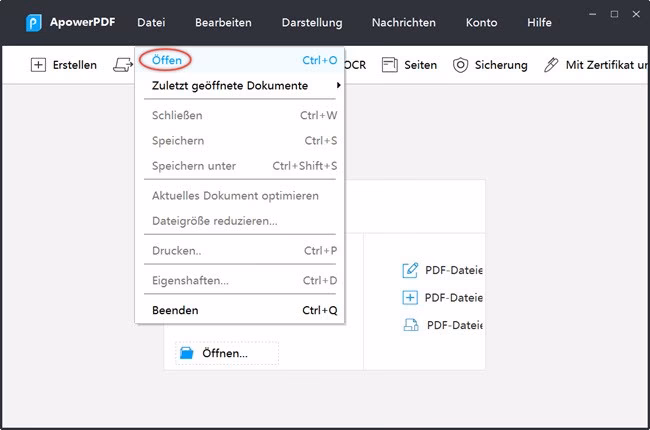
Task: Select the Eigenshaften... menu entry
Action: tap(240, 281)
